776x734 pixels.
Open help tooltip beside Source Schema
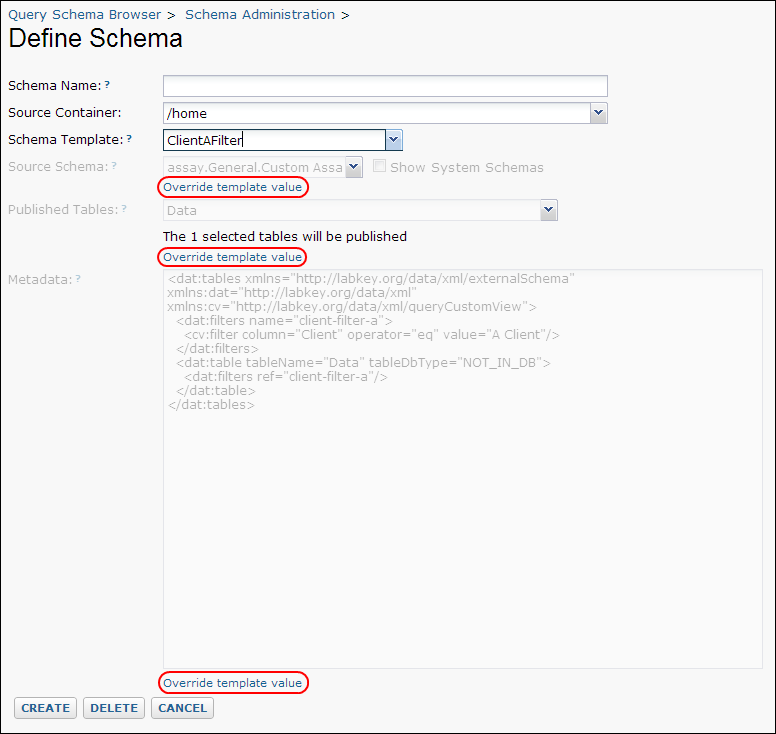[x=114, y=166]
